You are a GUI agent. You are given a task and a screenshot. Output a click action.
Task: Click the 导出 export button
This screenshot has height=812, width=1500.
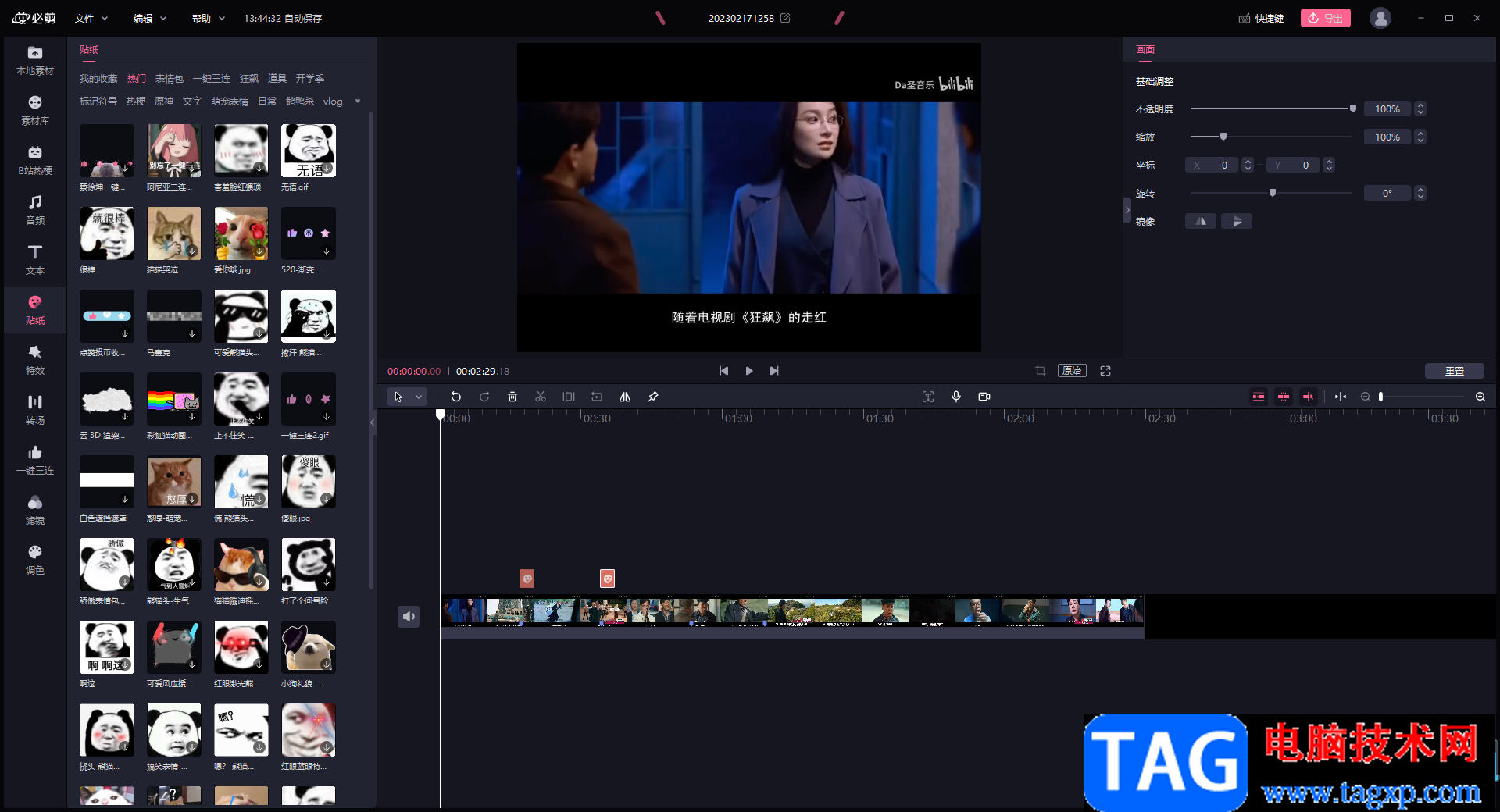coord(1326,18)
